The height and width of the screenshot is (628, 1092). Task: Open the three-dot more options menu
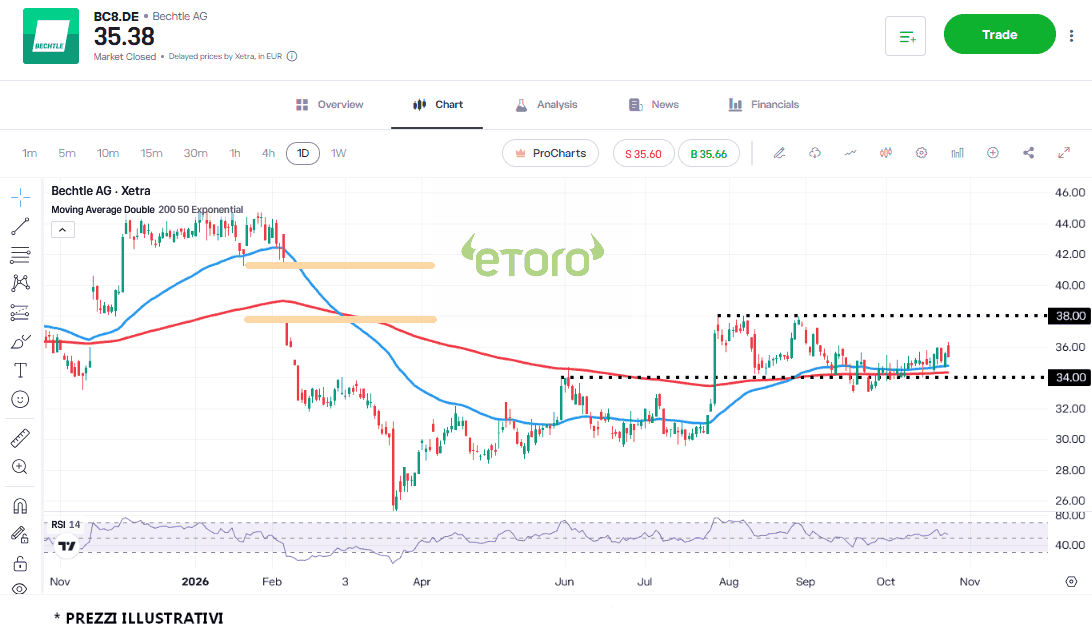[1072, 36]
